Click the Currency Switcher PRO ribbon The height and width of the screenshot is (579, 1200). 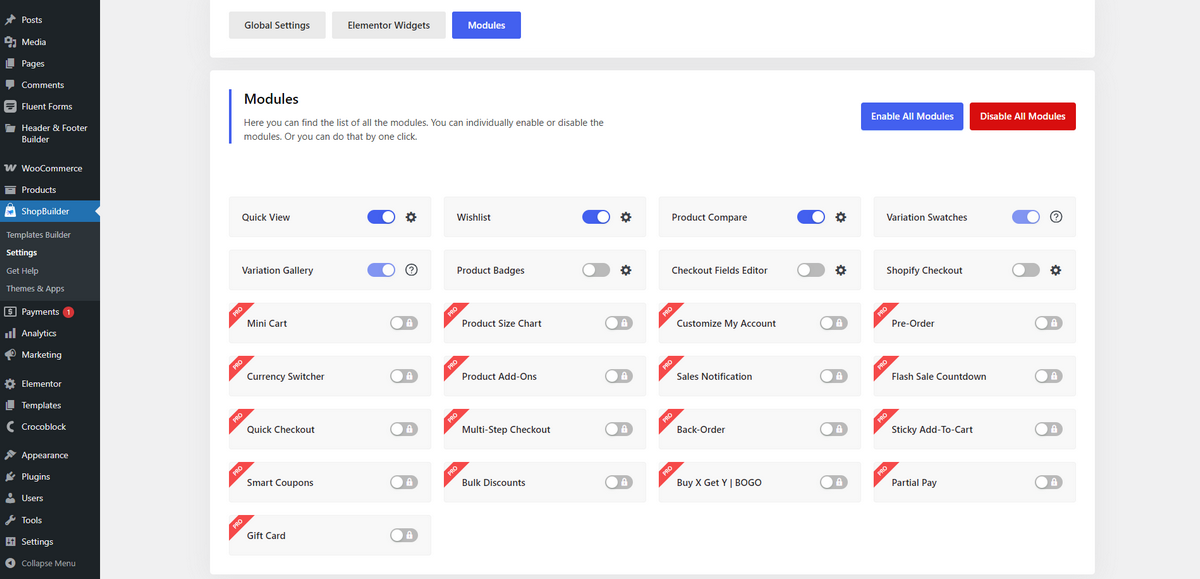tap(239, 367)
